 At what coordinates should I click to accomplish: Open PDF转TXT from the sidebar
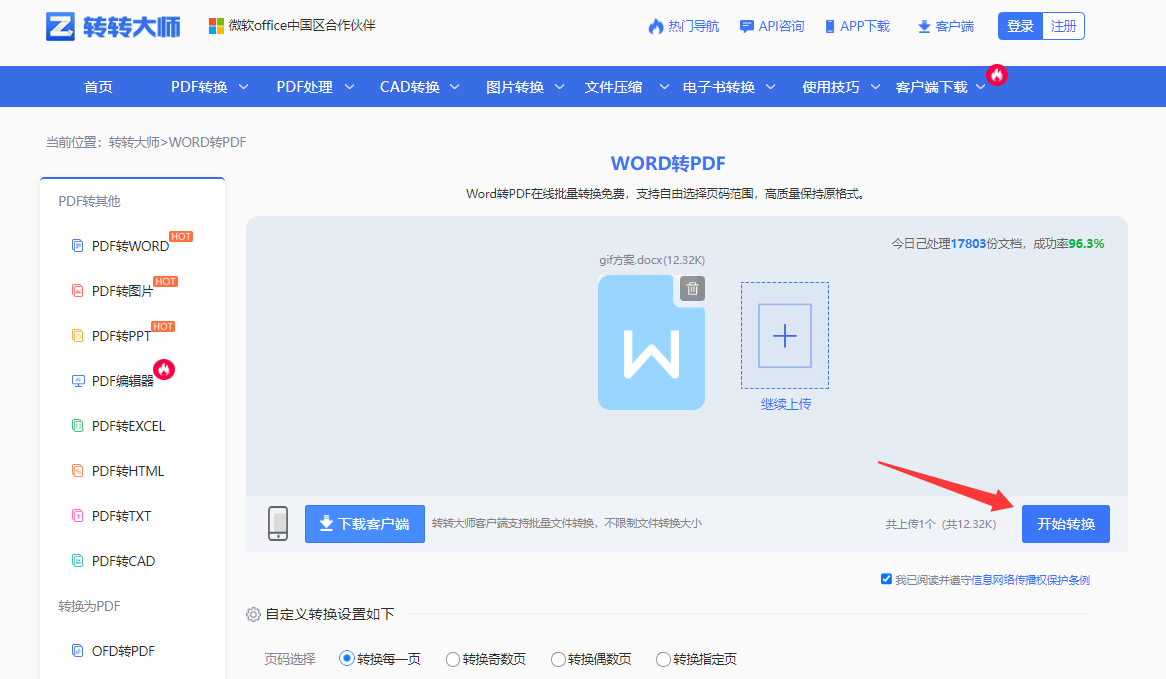click(x=121, y=516)
